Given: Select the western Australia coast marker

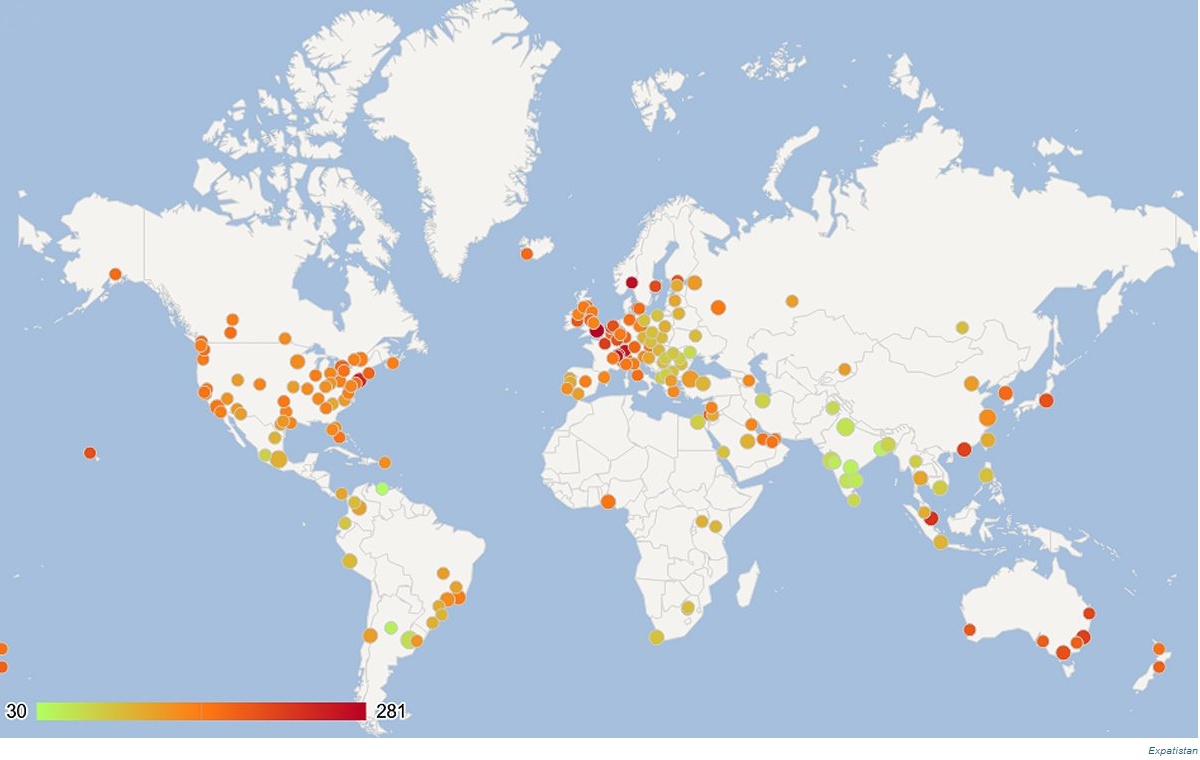Looking at the screenshot, I should (x=969, y=629).
